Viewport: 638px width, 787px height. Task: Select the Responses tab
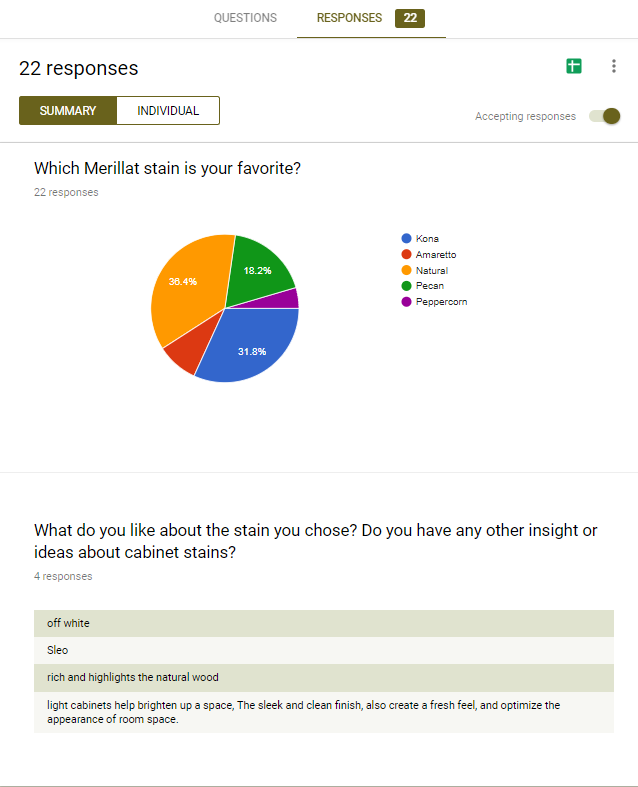point(349,18)
